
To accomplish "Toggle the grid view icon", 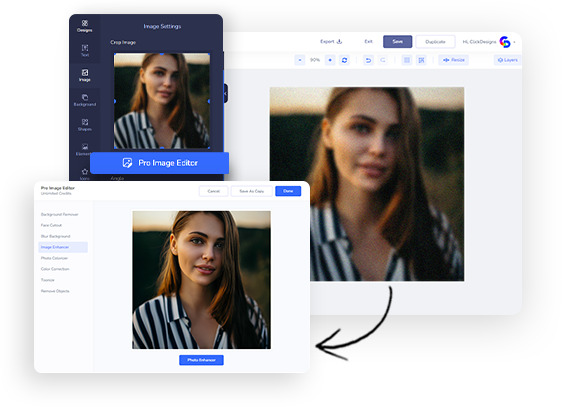I will 407,60.
